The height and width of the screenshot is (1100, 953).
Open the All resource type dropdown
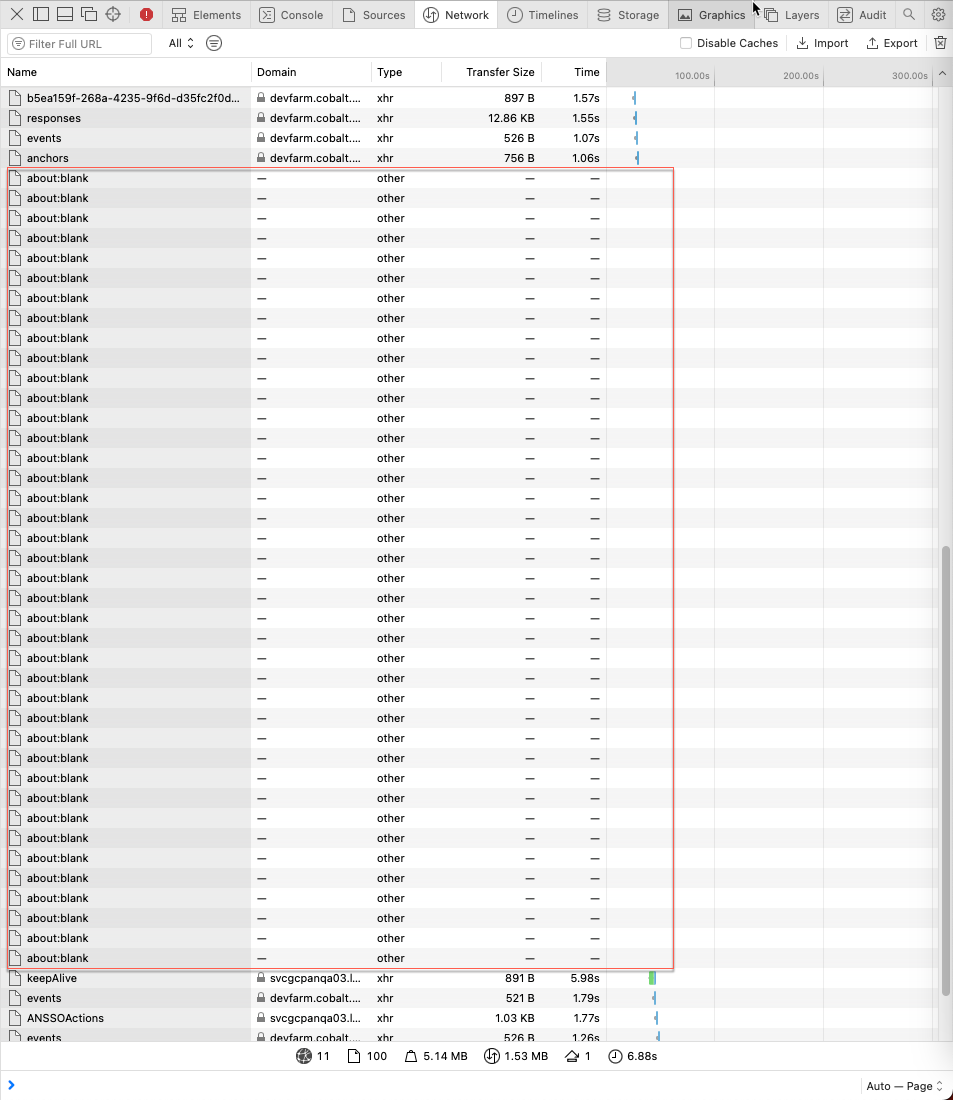point(177,43)
